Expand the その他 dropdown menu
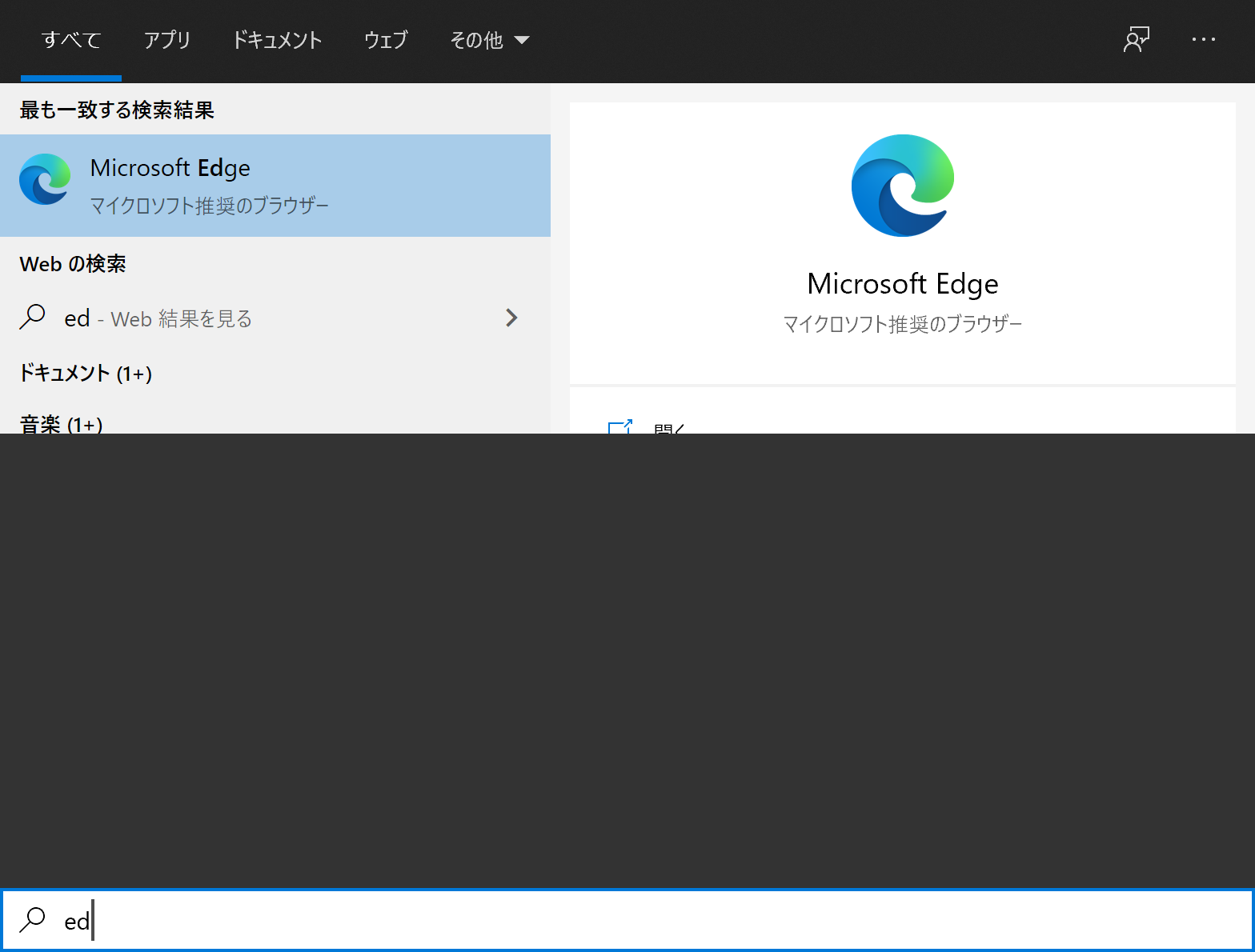This screenshot has height=952, width=1255. coord(490,40)
